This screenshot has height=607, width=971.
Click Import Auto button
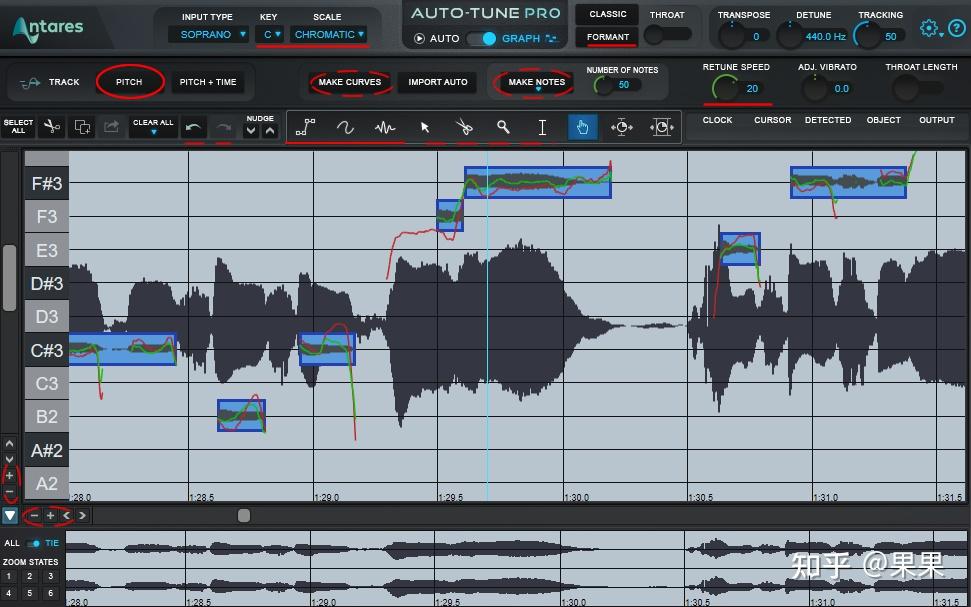click(438, 82)
